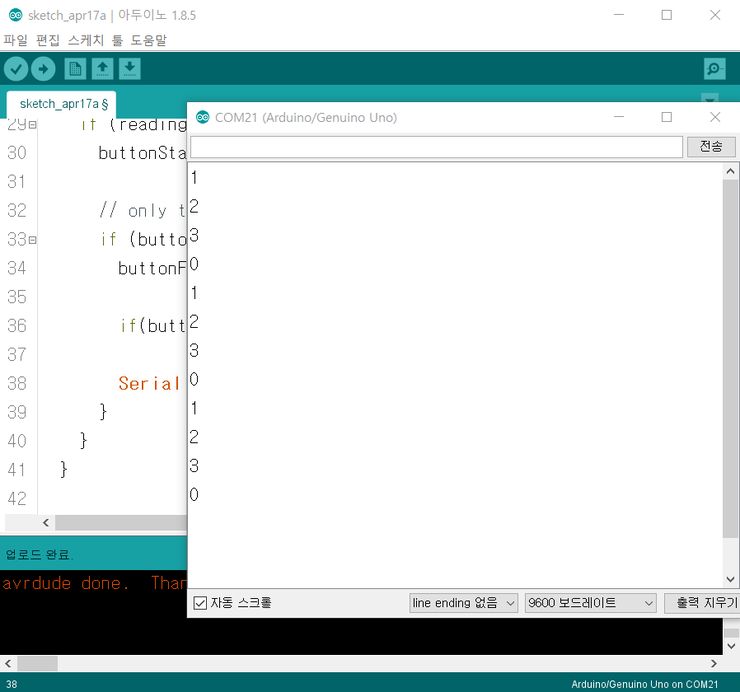The image size is (740, 692).
Task: Save the sketch with the Save icon
Action: [x=130, y=69]
